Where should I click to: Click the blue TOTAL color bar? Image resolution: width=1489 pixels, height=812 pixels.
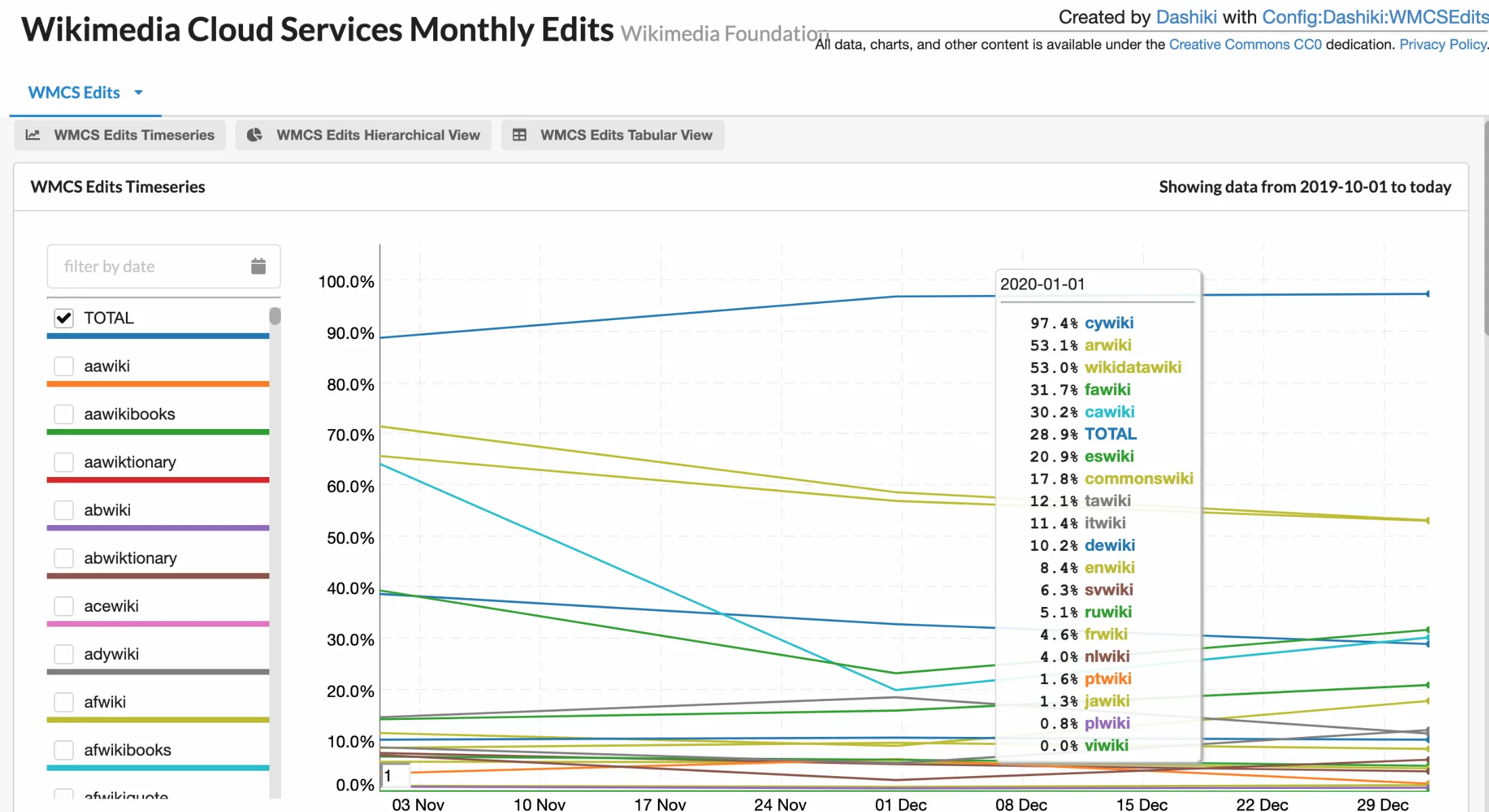coord(158,336)
